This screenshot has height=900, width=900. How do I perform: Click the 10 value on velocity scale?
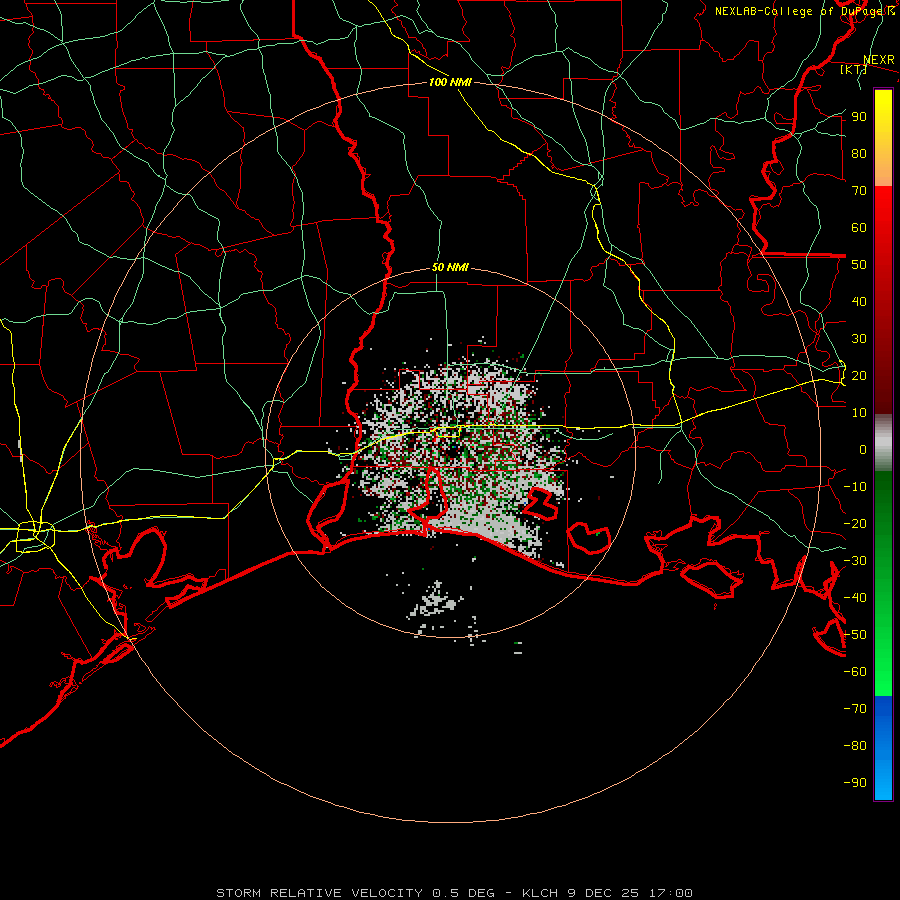[859, 413]
